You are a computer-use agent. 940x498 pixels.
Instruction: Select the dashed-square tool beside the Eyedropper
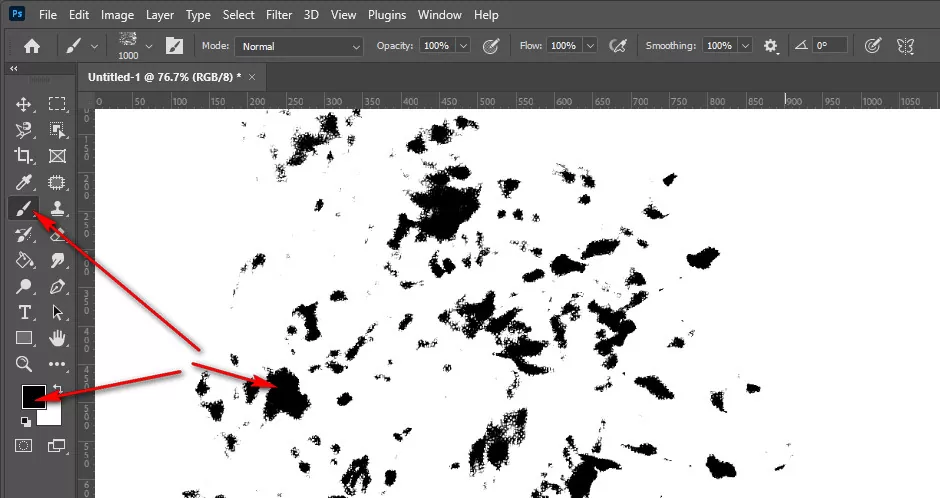57,182
